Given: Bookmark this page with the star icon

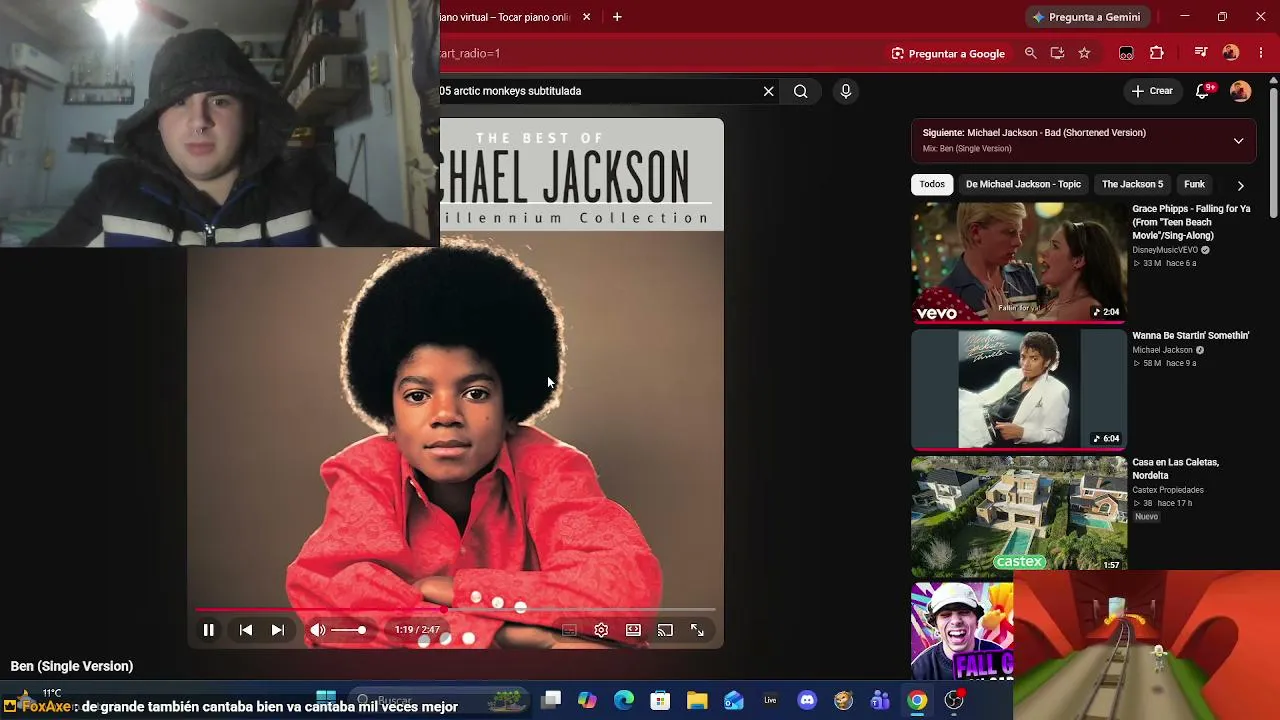Looking at the screenshot, I should [x=1084, y=53].
